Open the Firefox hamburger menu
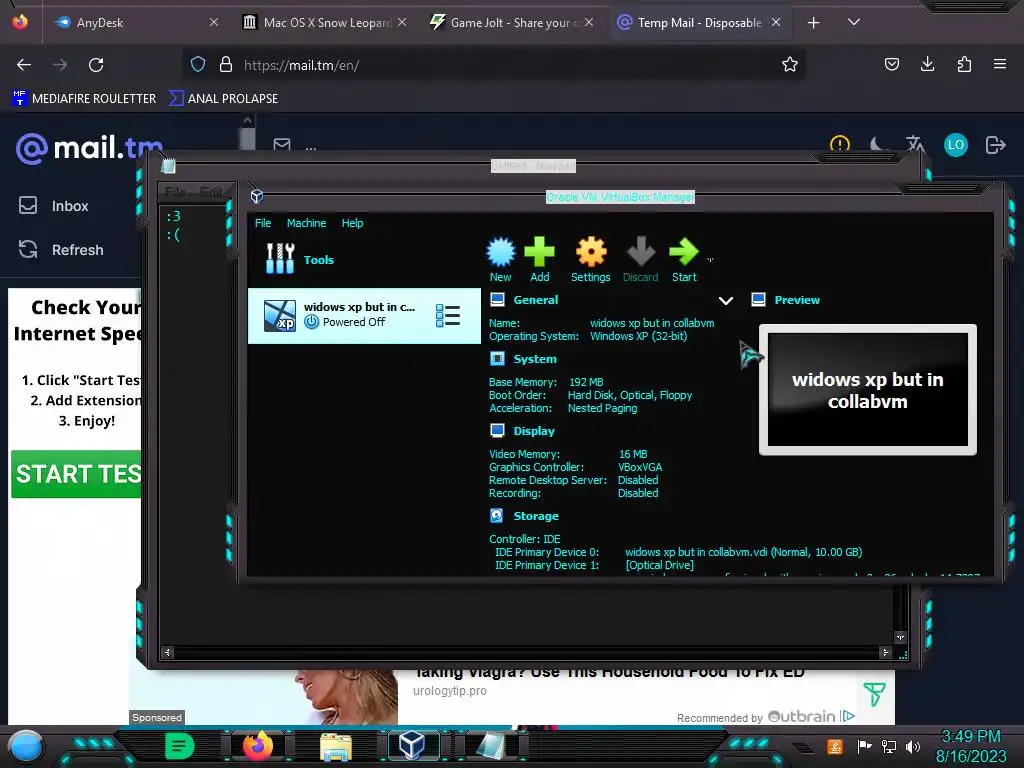 coord(1000,64)
